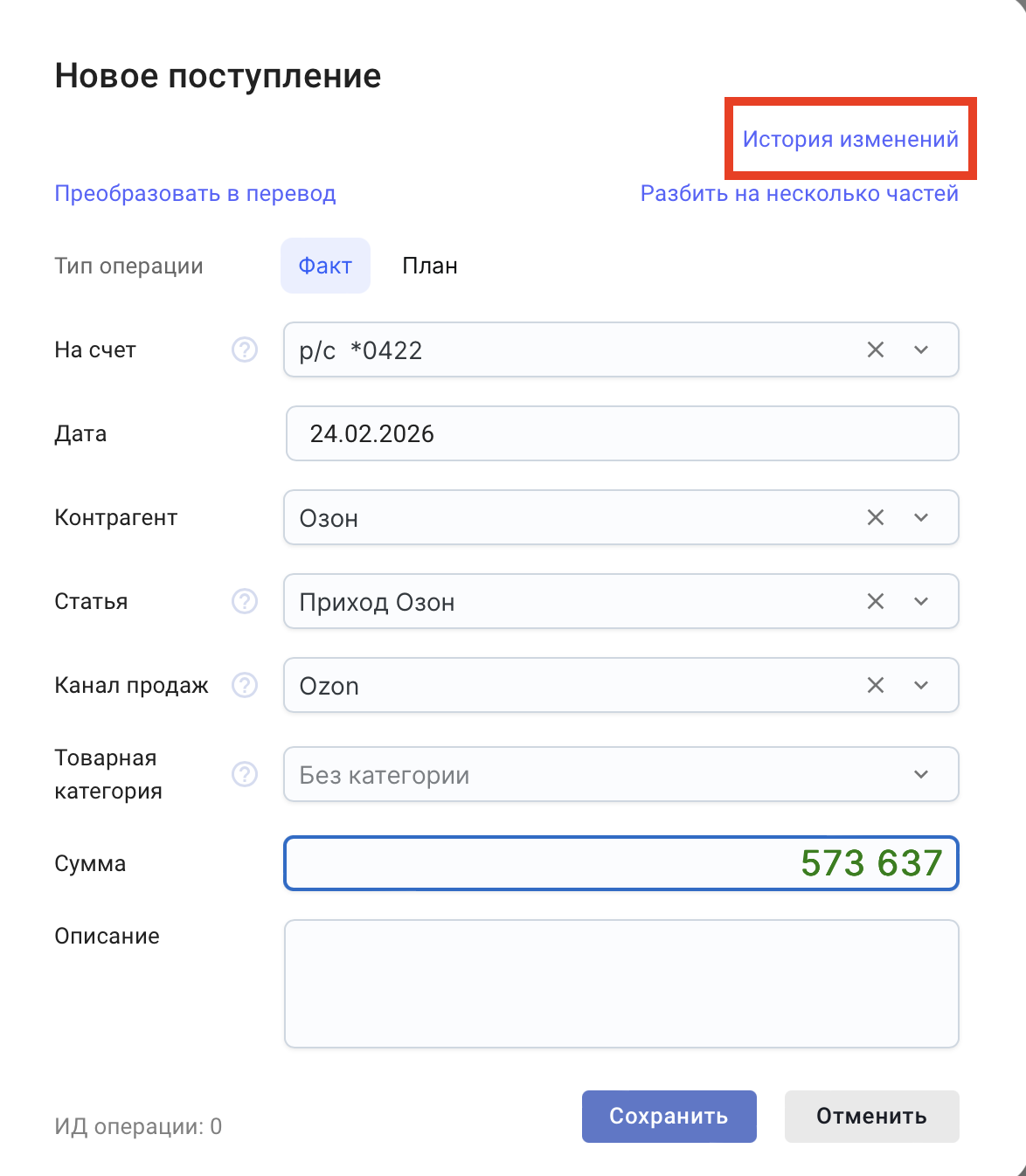Click help icon beside Статья label
1026x1176 pixels.
pyautogui.click(x=245, y=602)
